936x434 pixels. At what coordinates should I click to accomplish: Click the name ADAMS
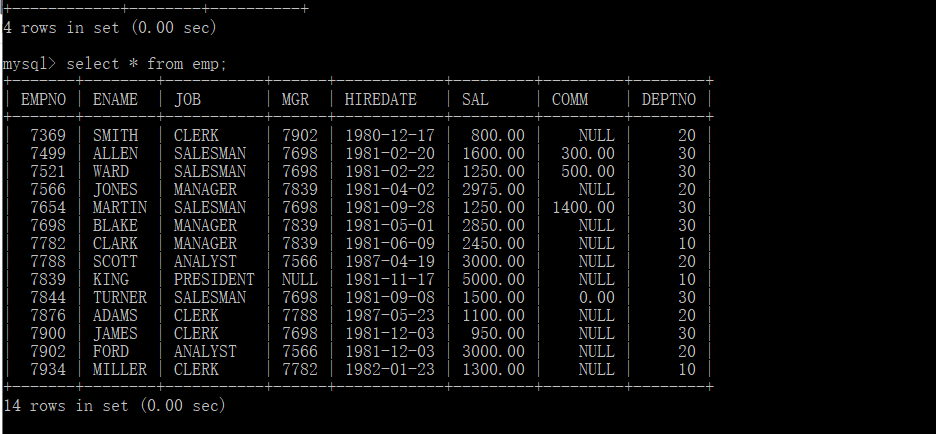pyautogui.click(x=115, y=315)
